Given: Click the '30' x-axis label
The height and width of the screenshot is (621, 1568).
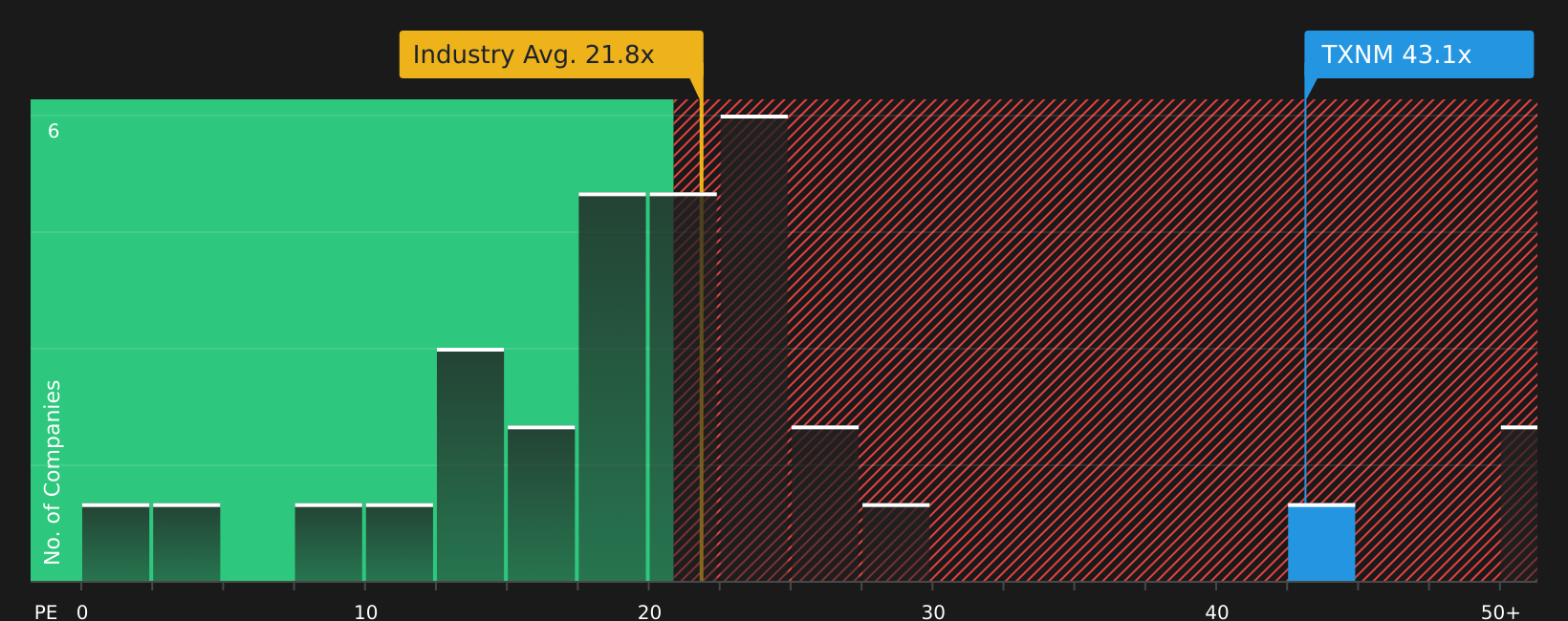Looking at the screenshot, I should tap(933, 612).
